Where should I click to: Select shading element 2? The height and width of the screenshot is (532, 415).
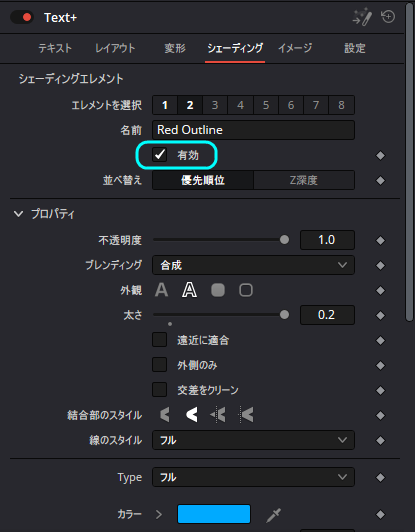click(x=190, y=105)
